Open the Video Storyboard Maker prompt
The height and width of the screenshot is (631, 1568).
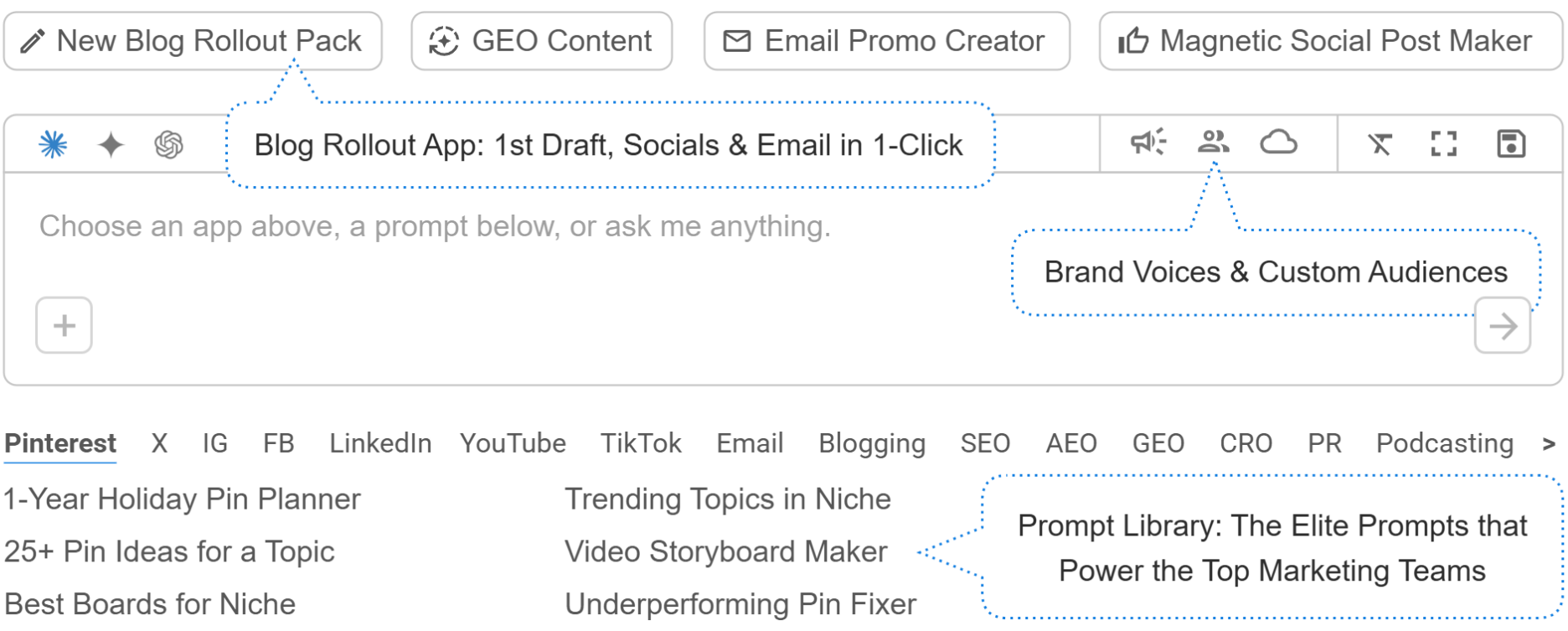[725, 551]
